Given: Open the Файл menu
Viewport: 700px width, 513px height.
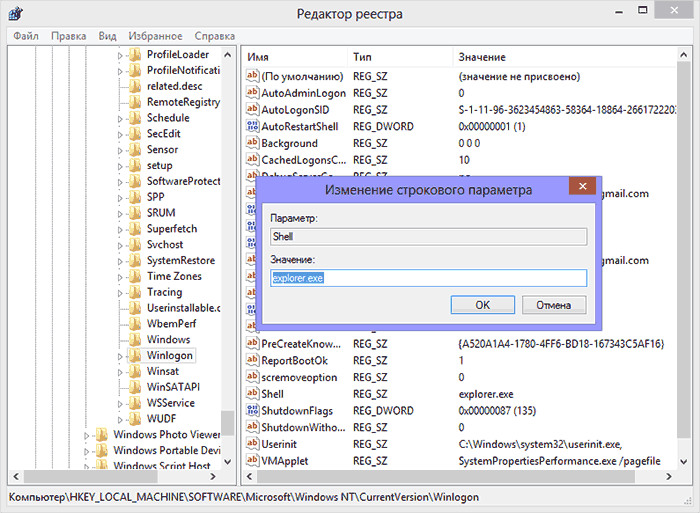Looking at the screenshot, I should (26, 36).
